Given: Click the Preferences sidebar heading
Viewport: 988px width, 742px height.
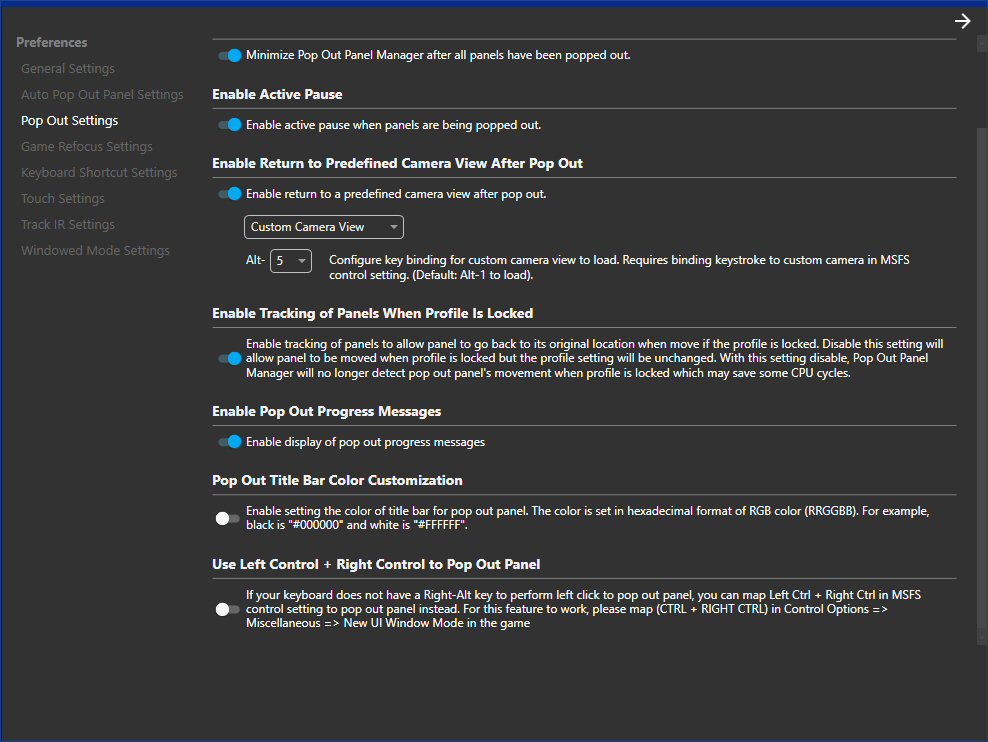Looking at the screenshot, I should tap(52, 43).
